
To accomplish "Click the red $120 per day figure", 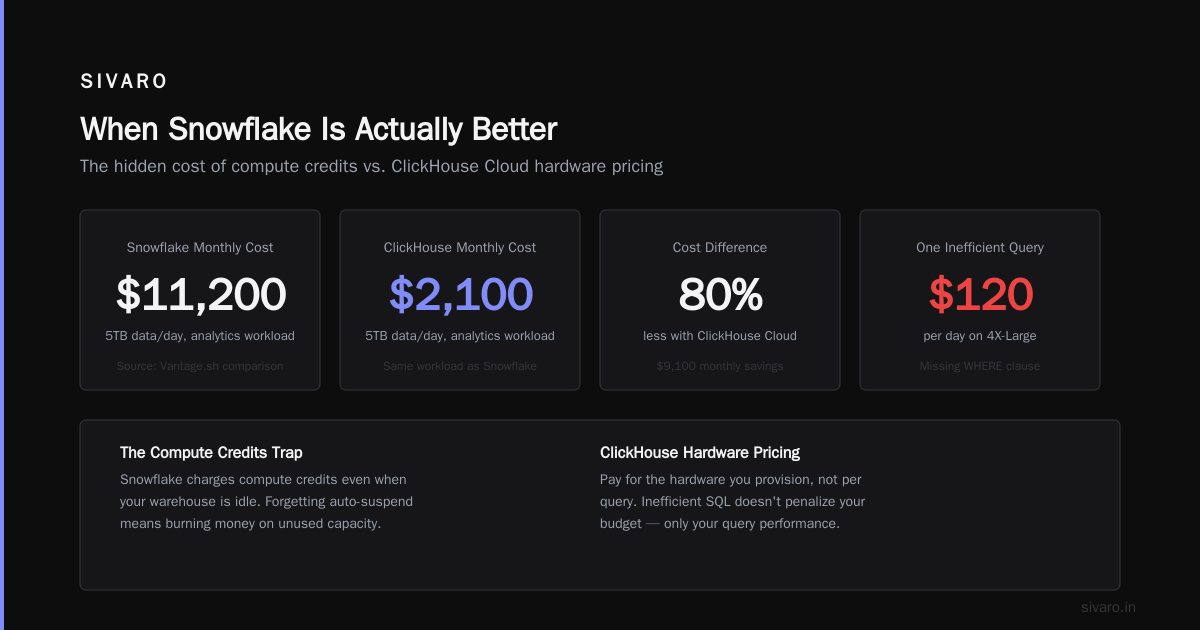I will click(x=980, y=294).
